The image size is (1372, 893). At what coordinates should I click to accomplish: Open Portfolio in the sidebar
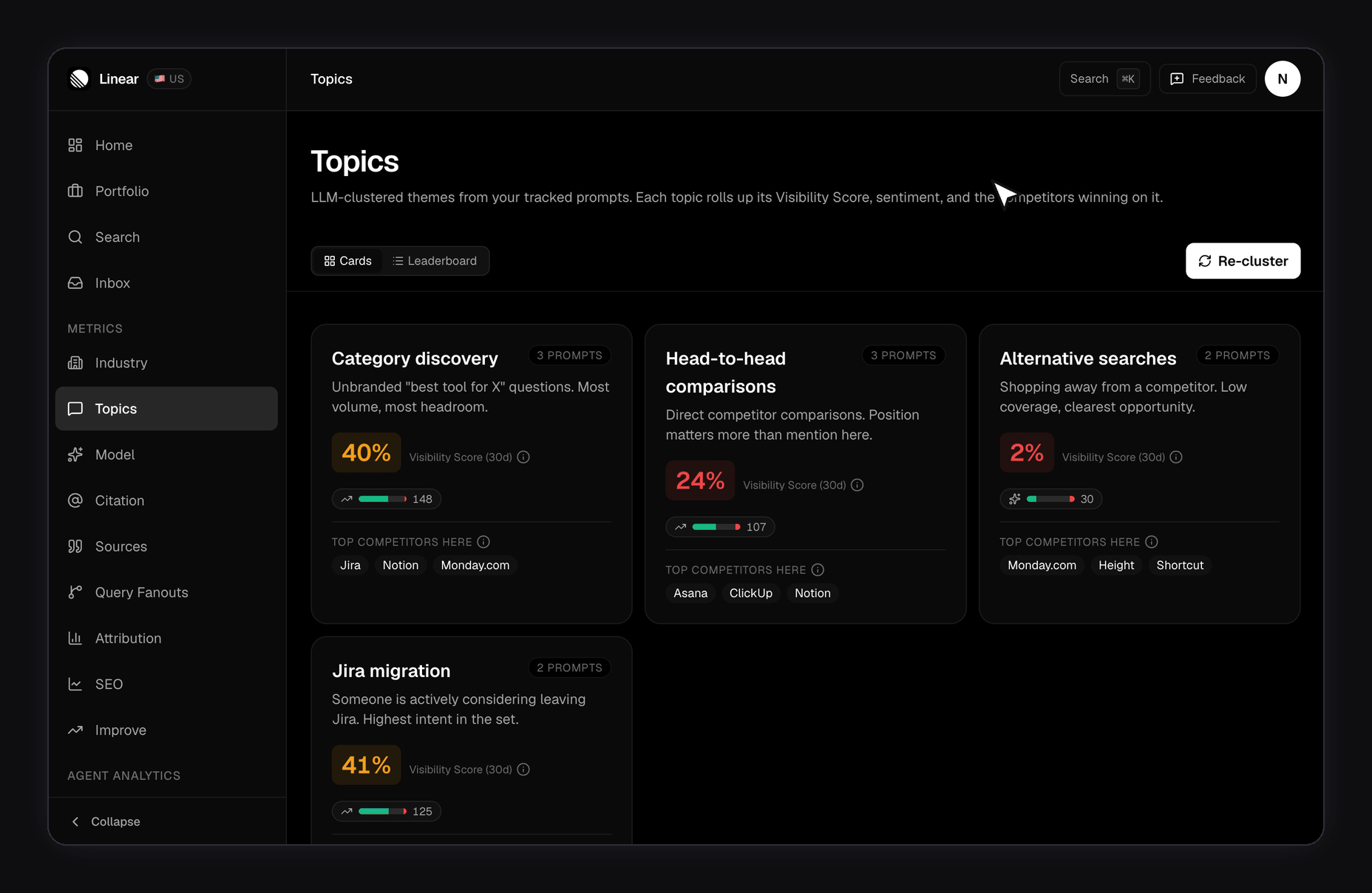(166, 191)
